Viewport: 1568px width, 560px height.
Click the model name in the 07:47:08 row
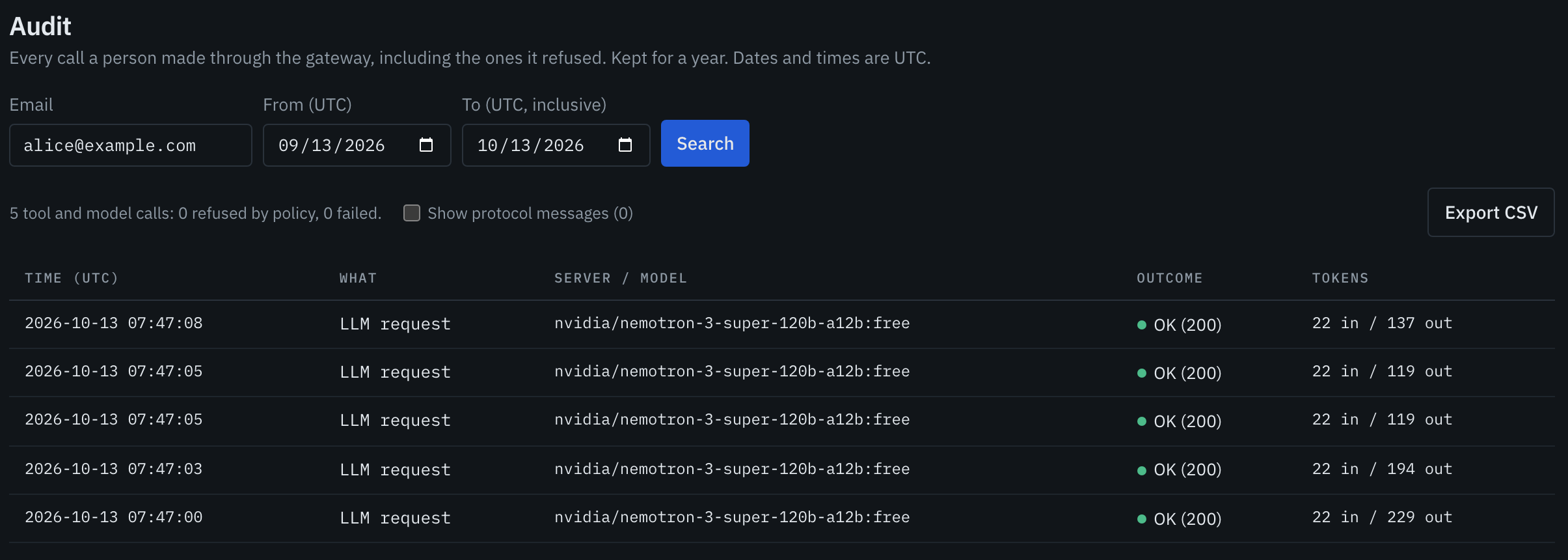click(x=732, y=323)
